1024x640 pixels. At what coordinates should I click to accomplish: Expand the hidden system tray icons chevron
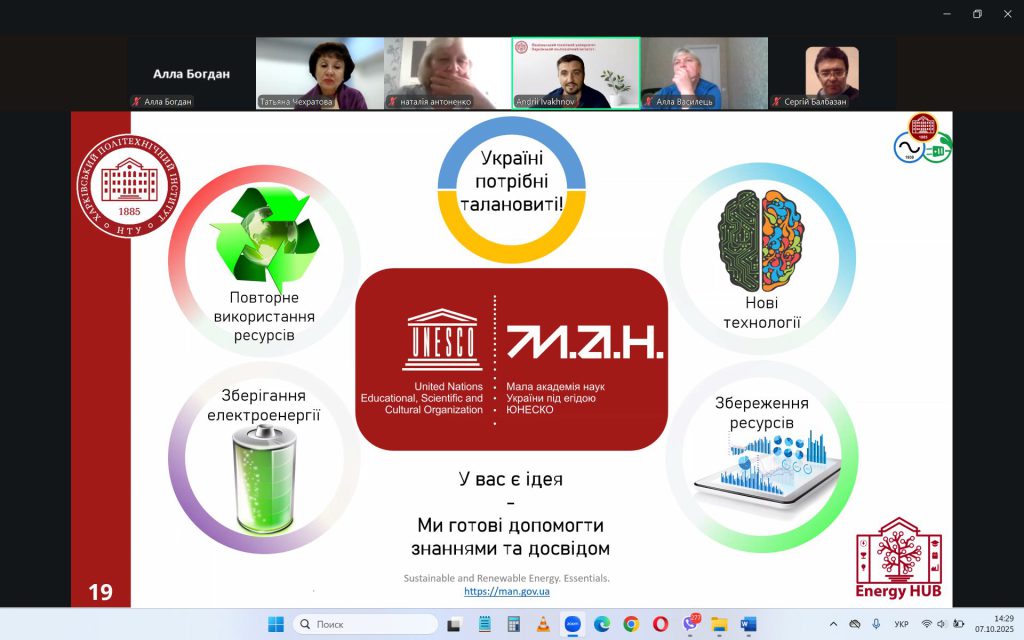[833, 624]
